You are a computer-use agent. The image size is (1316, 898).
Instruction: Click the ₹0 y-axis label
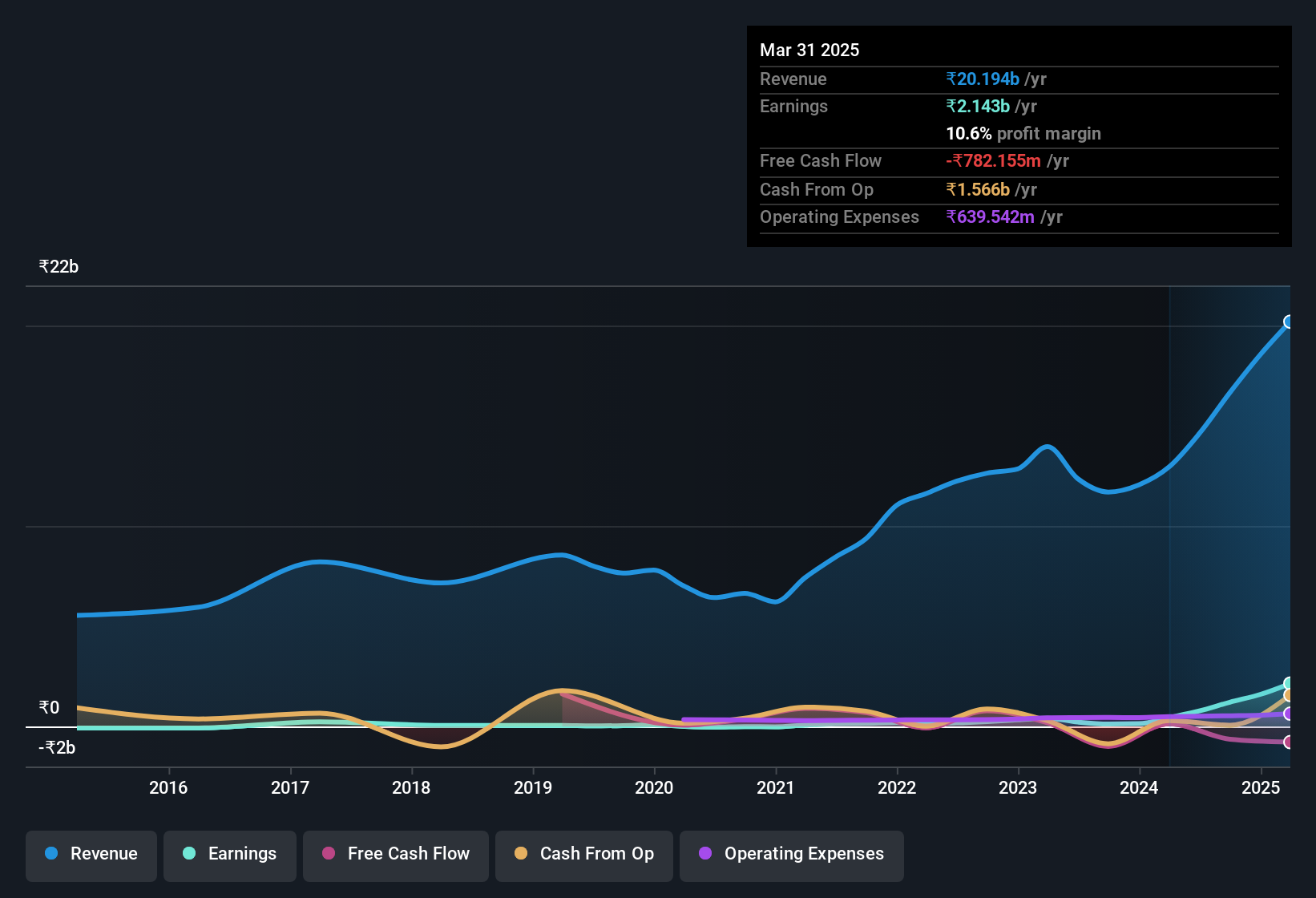pyautogui.click(x=49, y=708)
